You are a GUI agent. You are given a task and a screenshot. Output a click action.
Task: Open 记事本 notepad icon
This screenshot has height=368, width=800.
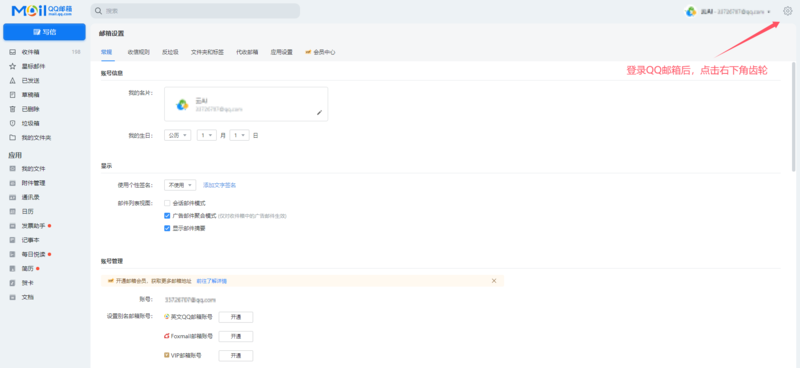(x=13, y=240)
